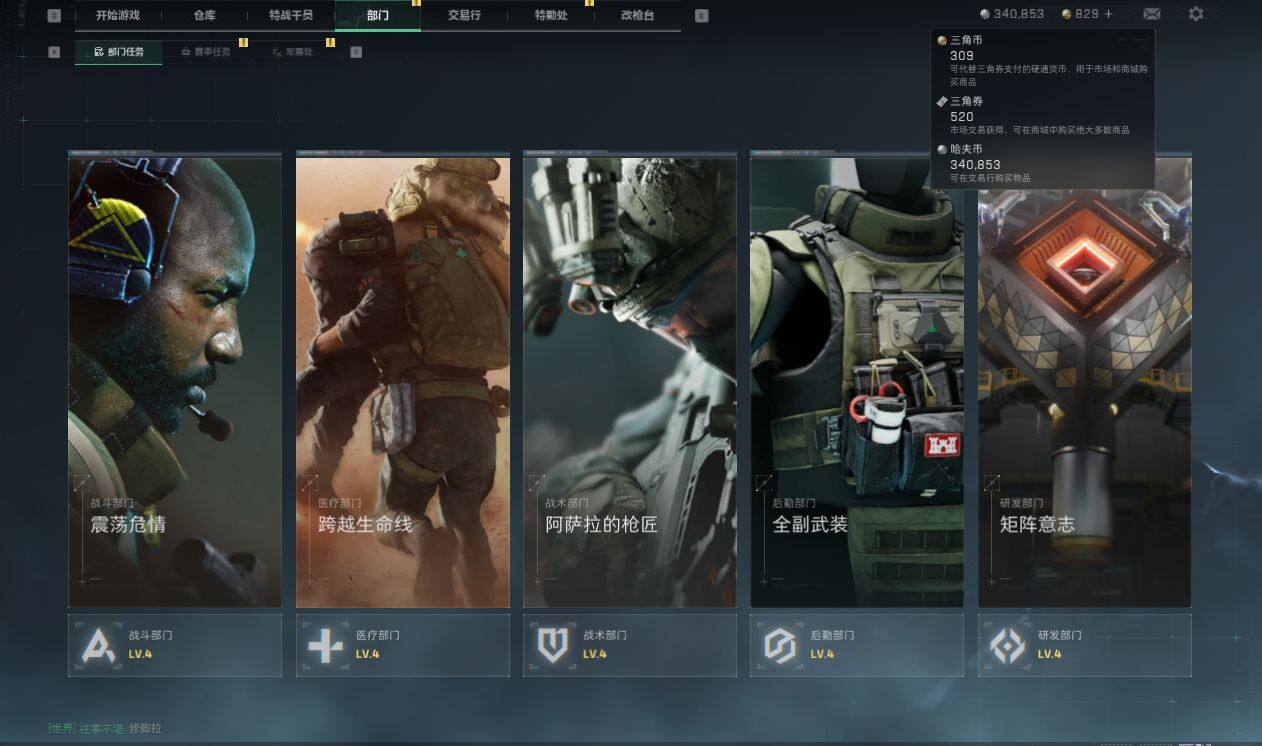Open the 赛季任务 sub-tab
Screen dimensions: 1262x746
(206, 52)
